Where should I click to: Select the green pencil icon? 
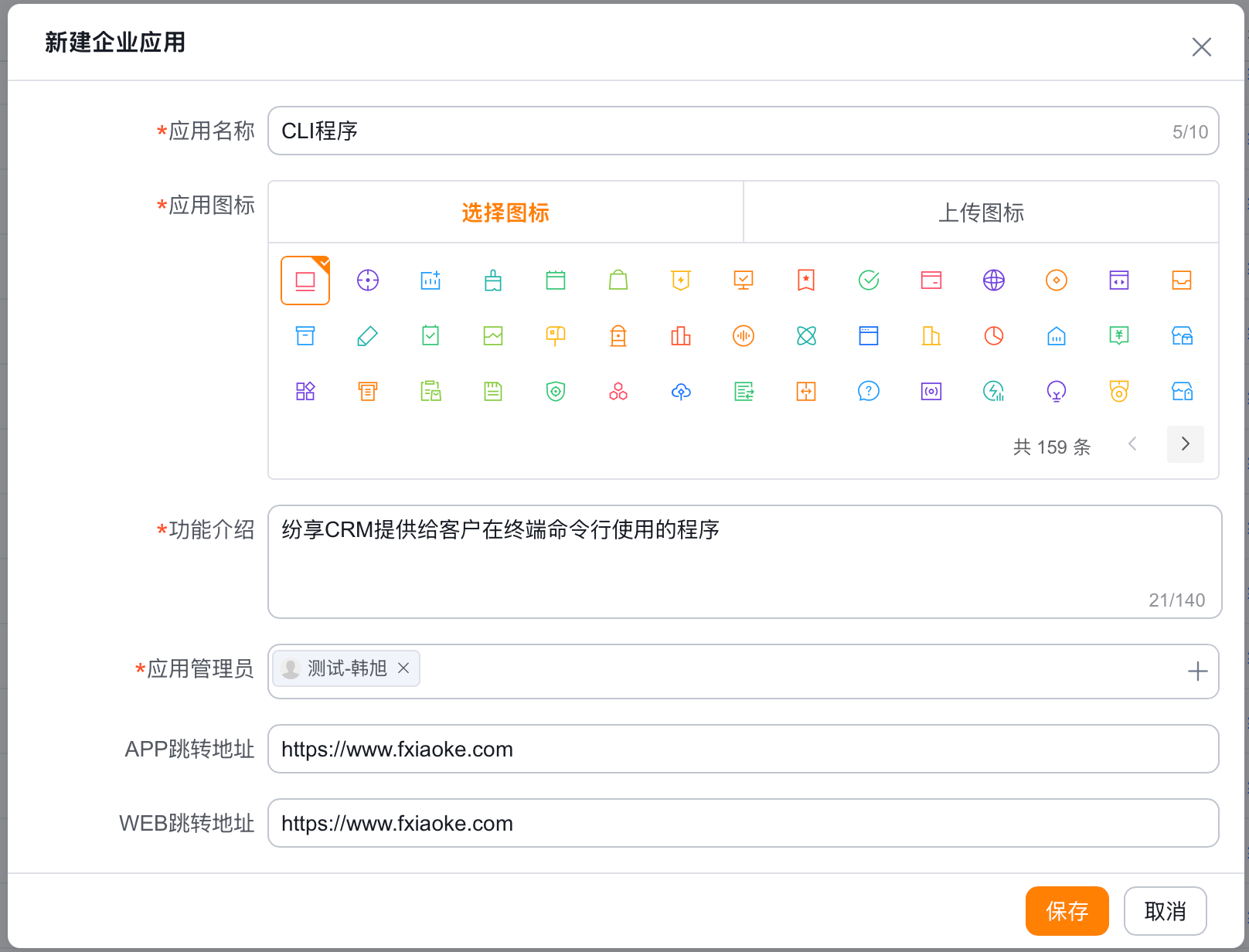368,335
